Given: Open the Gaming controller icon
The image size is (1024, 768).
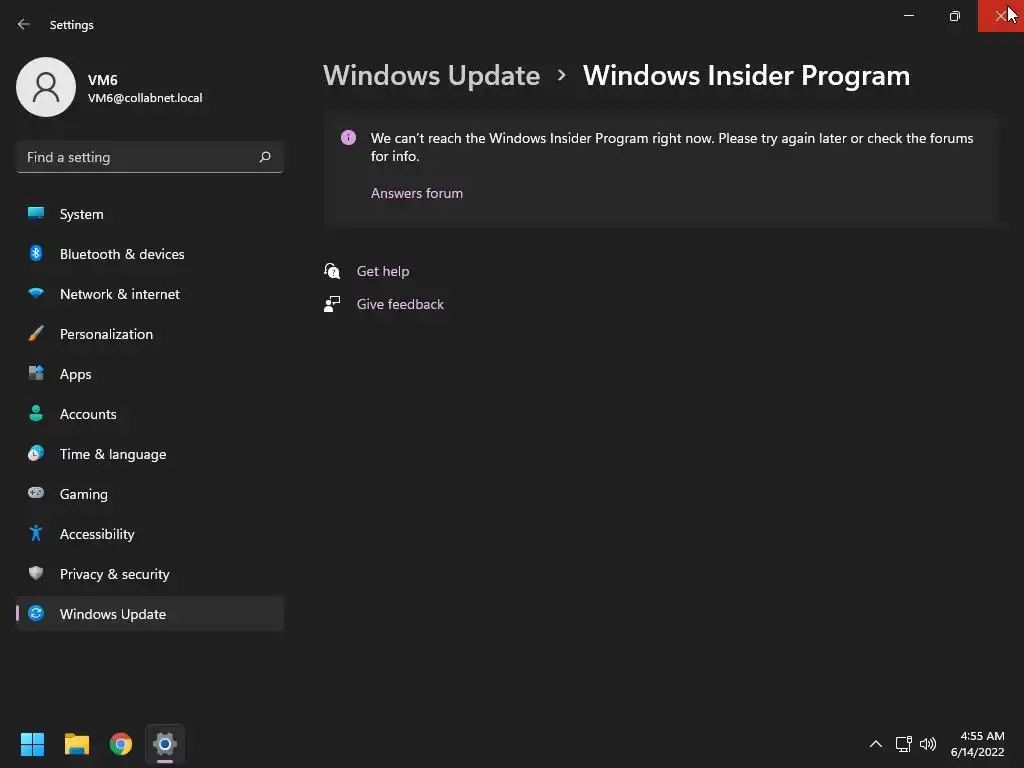Looking at the screenshot, I should point(36,493).
